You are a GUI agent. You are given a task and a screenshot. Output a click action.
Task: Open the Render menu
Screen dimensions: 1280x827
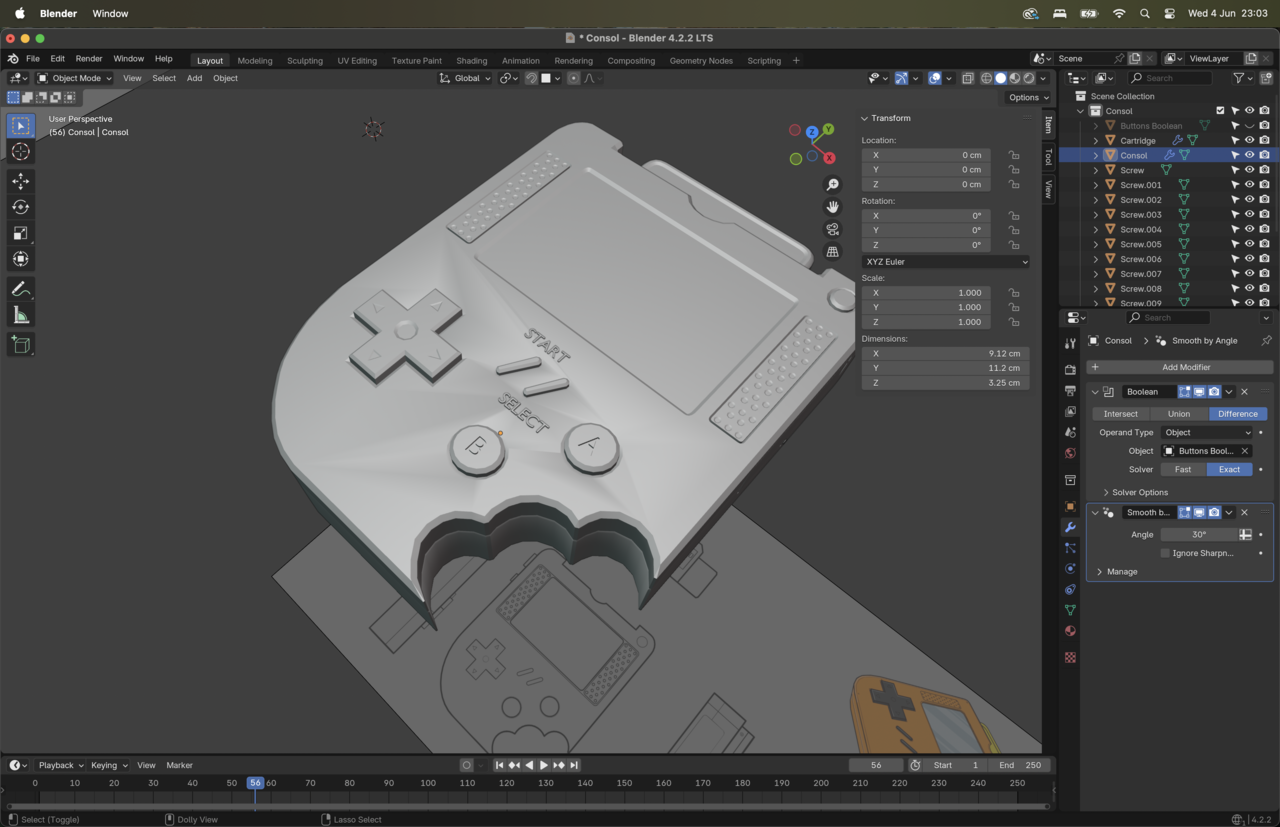pyautogui.click(x=89, y=59)
